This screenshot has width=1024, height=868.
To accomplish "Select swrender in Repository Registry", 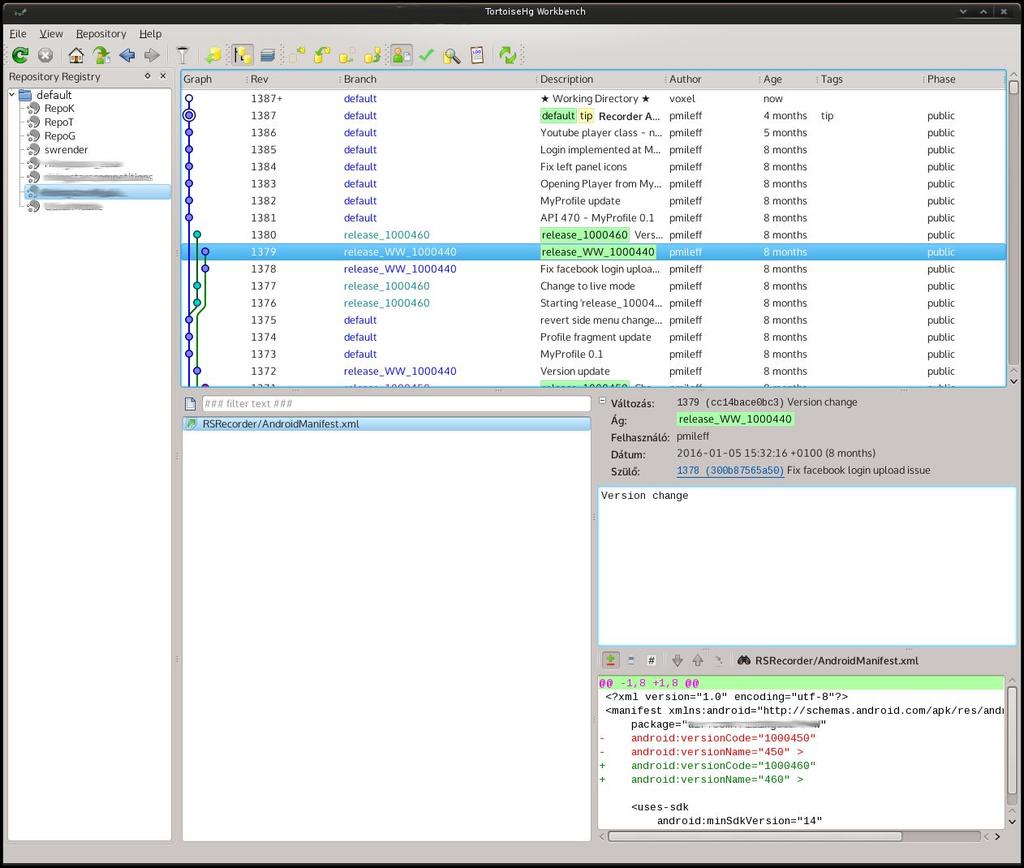I will [x=66, y=150].
